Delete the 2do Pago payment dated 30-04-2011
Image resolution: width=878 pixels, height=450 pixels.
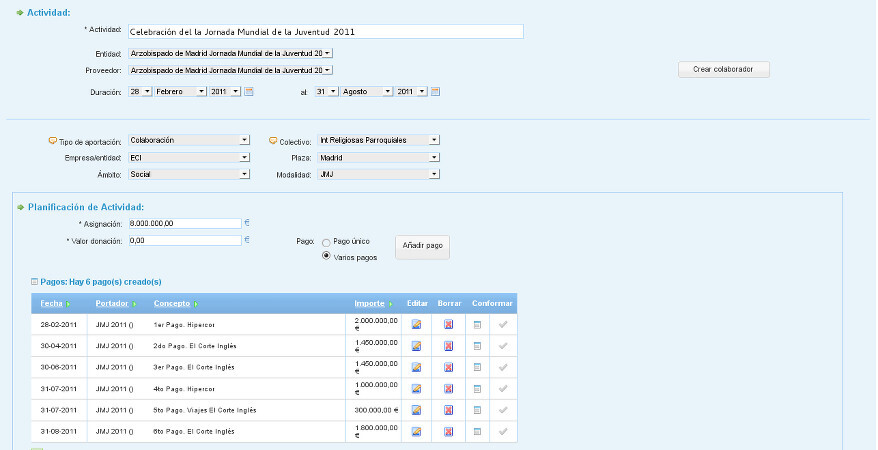pos(449,346)
